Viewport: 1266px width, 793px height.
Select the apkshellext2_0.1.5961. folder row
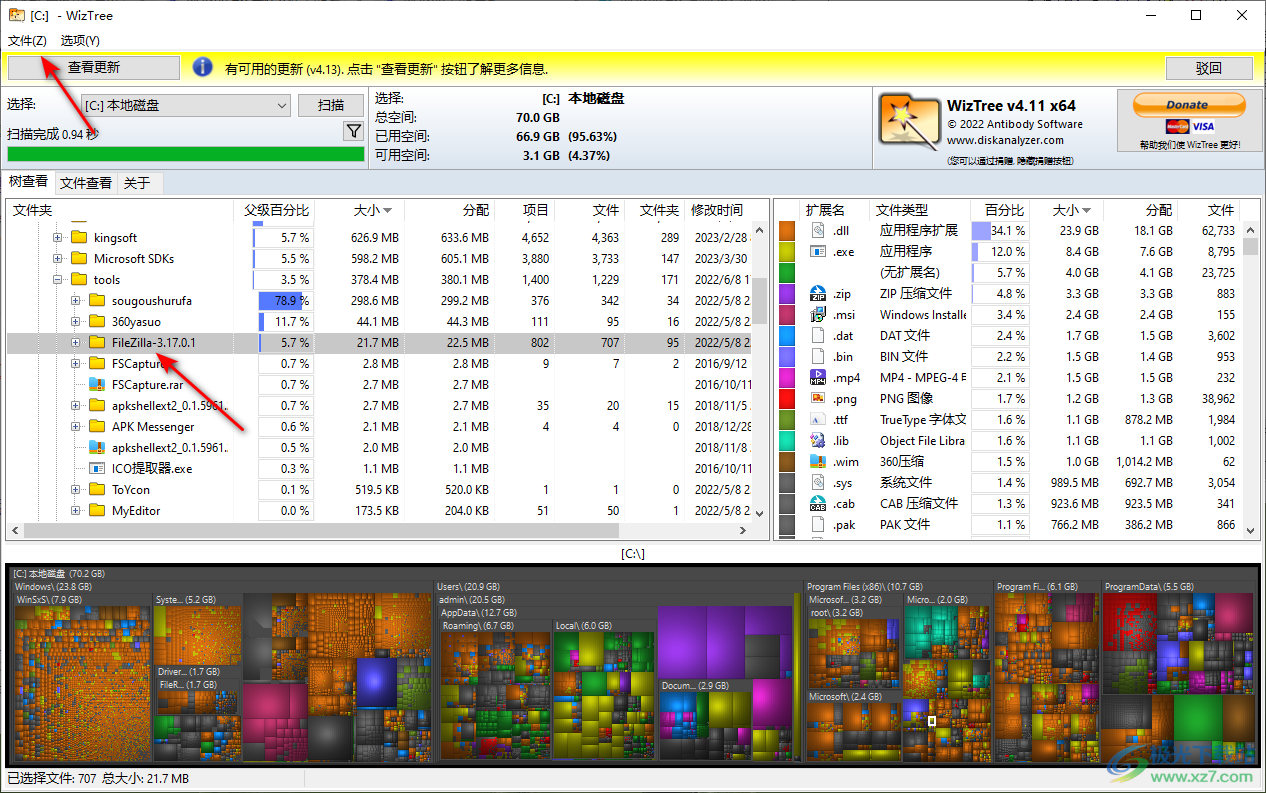[x=378, y=406]
